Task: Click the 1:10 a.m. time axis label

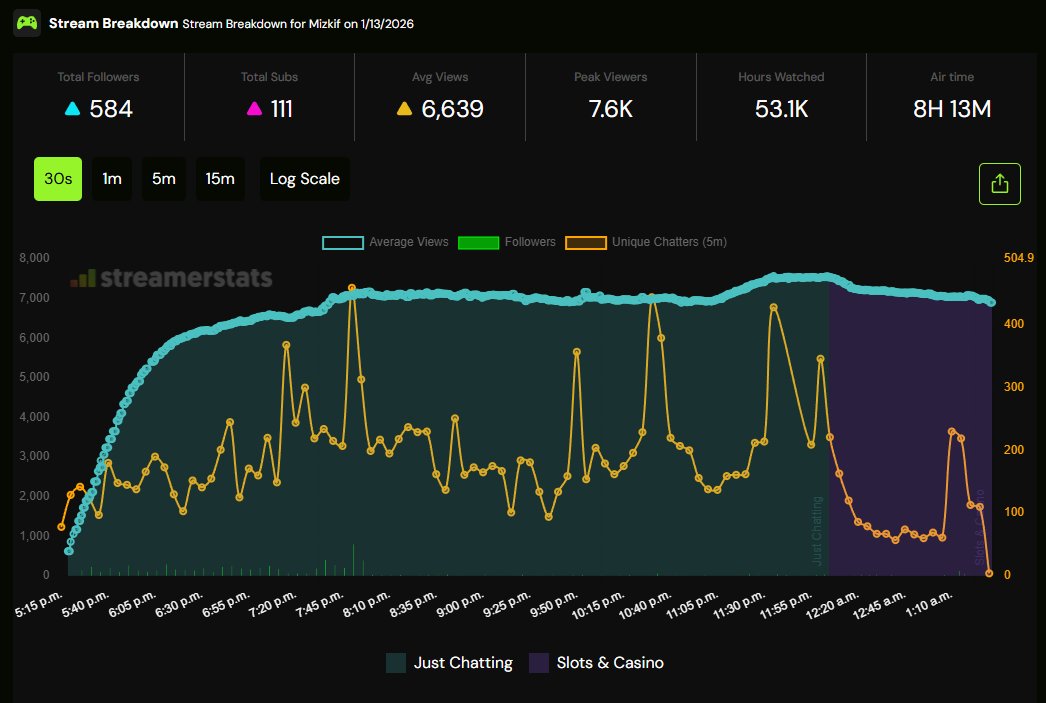Action: 929,604
